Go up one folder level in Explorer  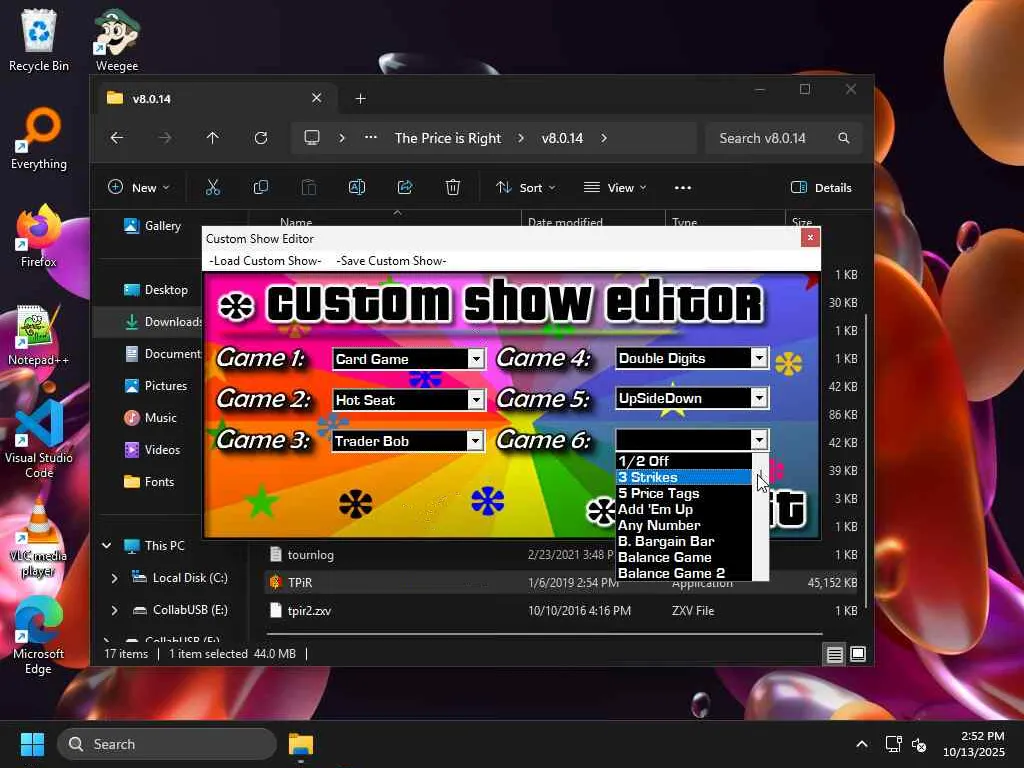(x=212, y=138)
